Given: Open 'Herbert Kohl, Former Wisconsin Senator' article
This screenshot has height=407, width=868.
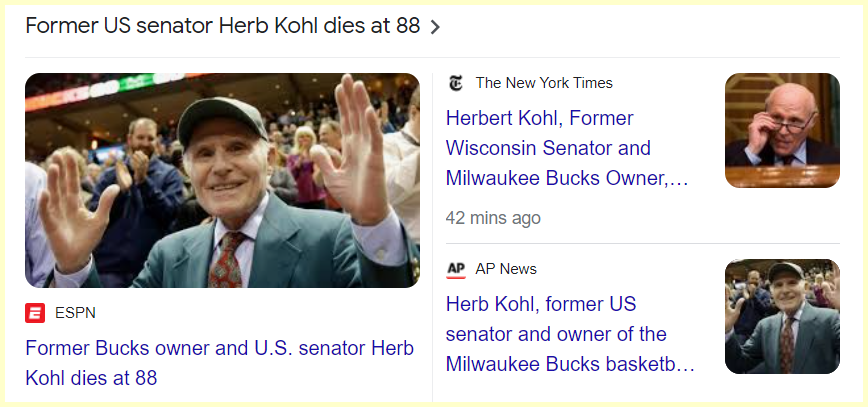Looking at the screenshot, I should (540, 118).
